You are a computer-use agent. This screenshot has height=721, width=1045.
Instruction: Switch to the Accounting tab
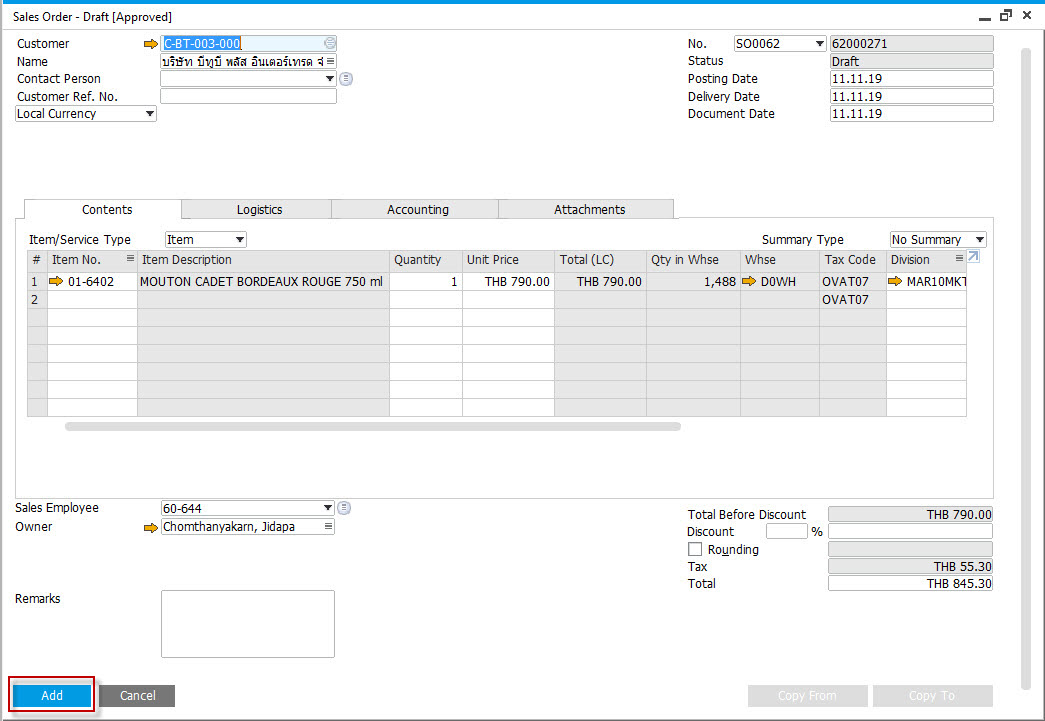click(418, 209)
